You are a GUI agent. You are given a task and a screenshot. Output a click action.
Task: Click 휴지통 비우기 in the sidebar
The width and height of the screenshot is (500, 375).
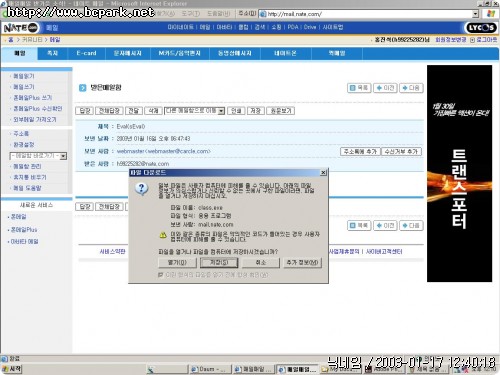tap(30, 177)
